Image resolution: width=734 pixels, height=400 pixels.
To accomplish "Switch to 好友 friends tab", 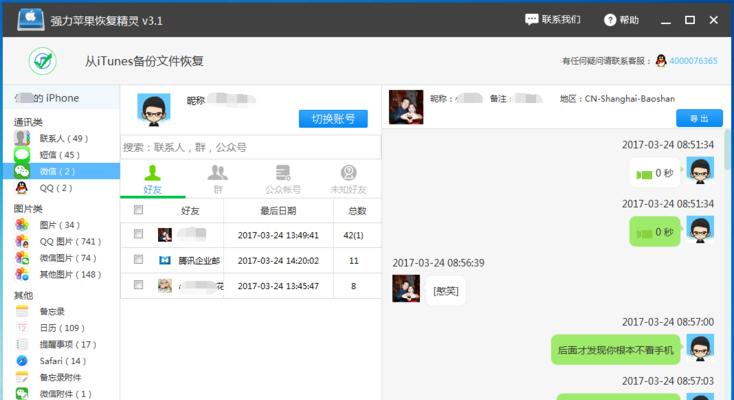I will pos(153,179).
